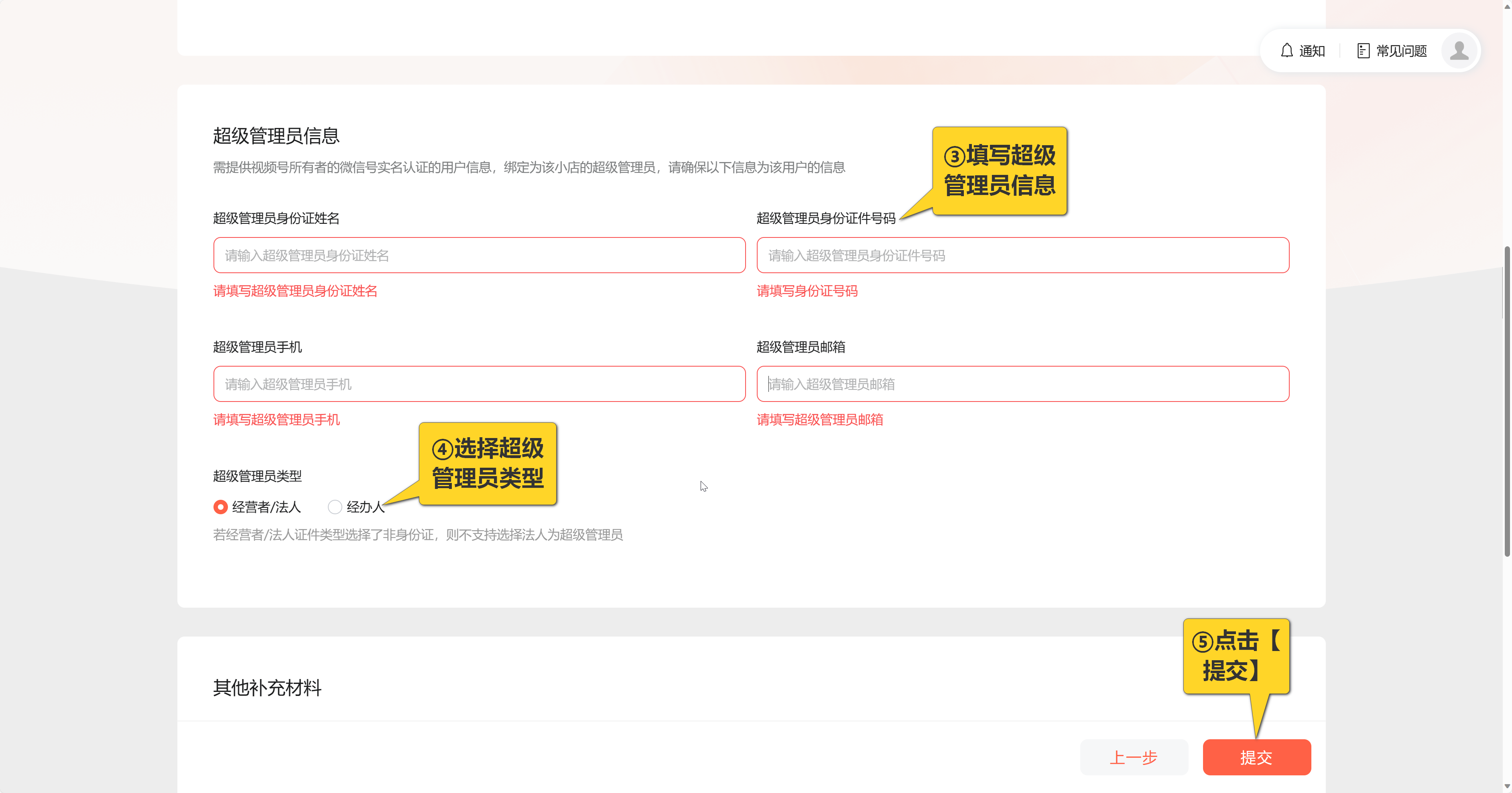Screen dimensions: 1512x793
Task: Click into the 超级管理员邮箱 field
Action: coord(1022,384)
